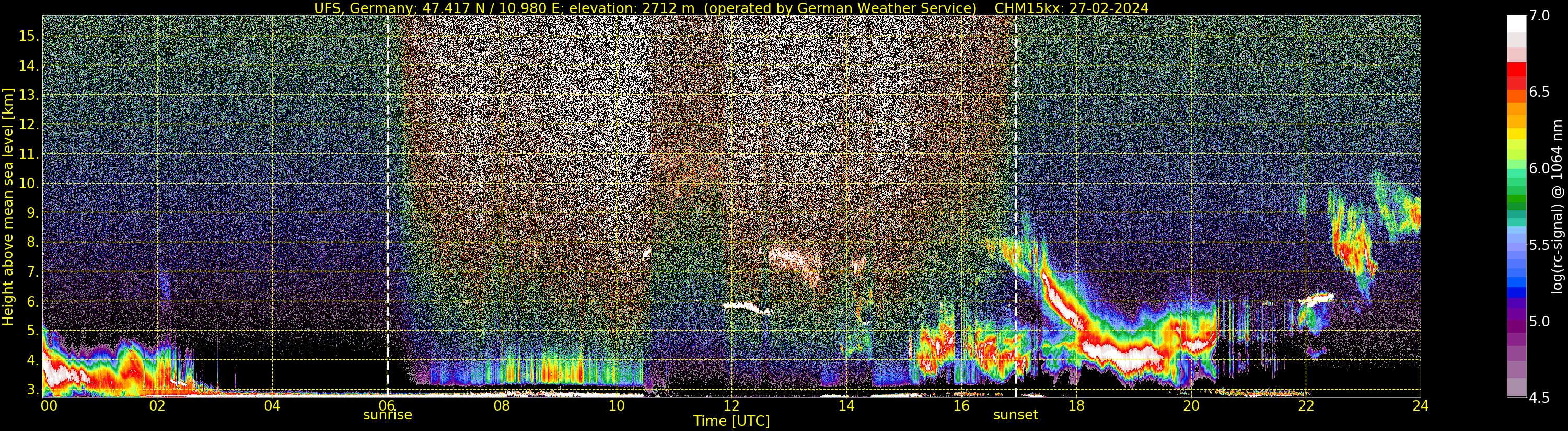Click the '5.0' colorbar tick label
The width and height of the screenshot is (1568, 431).
(x=1539, y=321)
